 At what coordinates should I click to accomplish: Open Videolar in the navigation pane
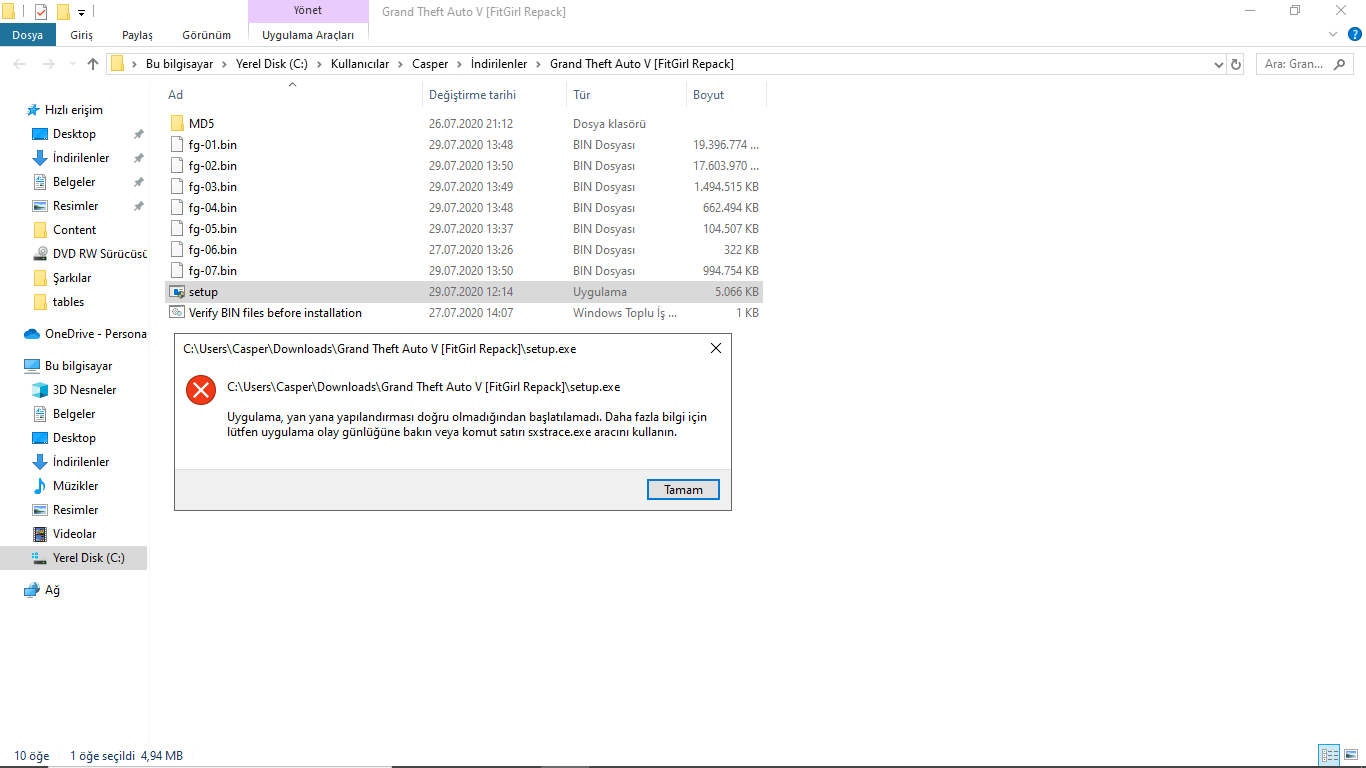[x=74, y=534]
